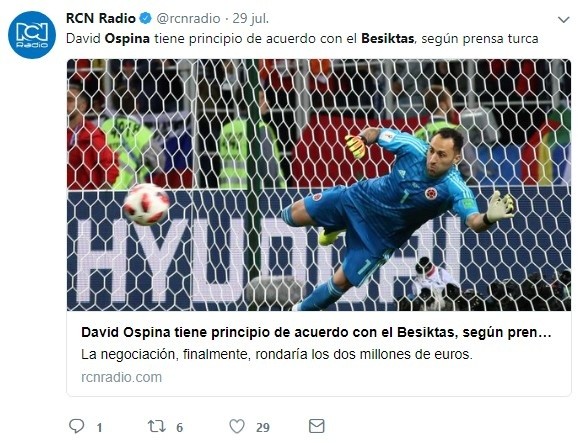Open the goalkeeper photo preview
The height and width of the screenshot is (443, 578).
319,185
